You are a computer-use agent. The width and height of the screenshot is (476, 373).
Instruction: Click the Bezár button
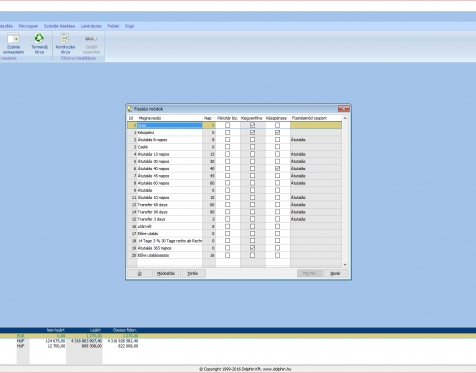click(x=336, y=273)
